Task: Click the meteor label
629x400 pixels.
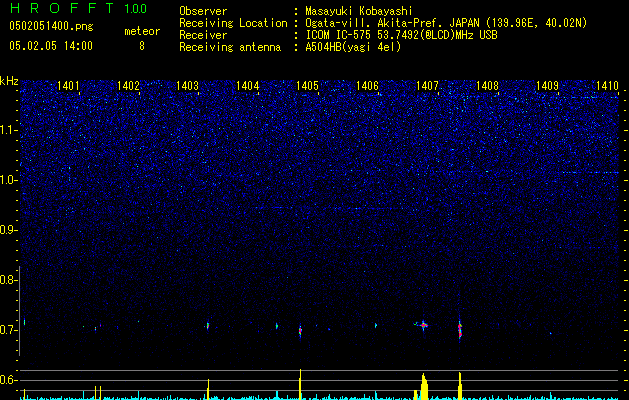Action: click(142, 31)
